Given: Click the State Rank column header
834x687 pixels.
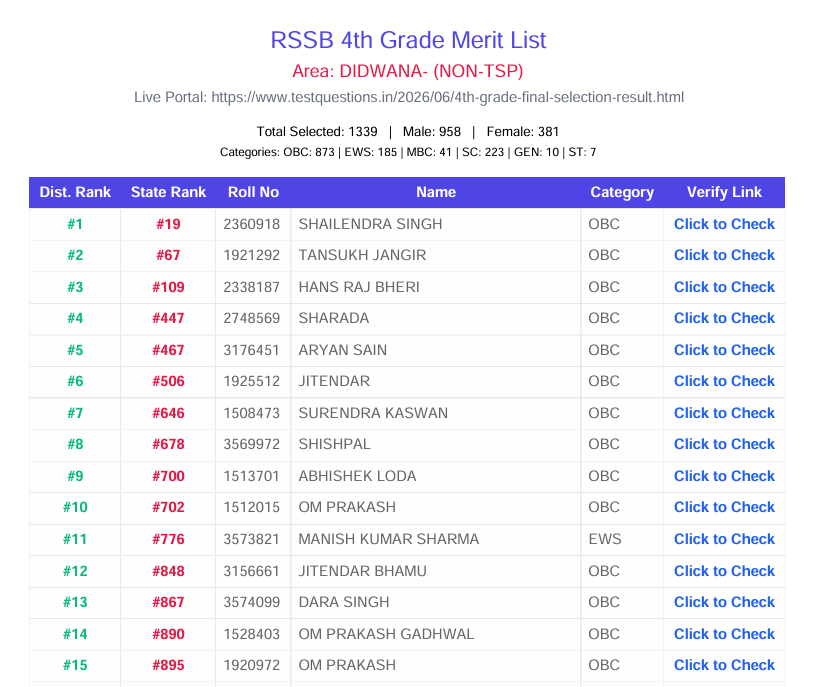Looking at the screenshot, I should [168, 192].
